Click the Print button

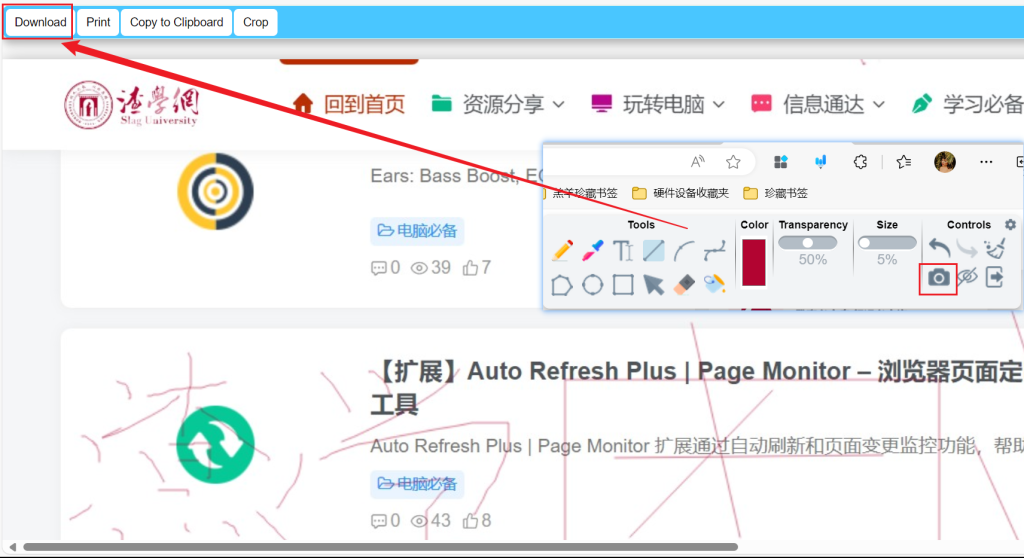(x=98, y=22)
